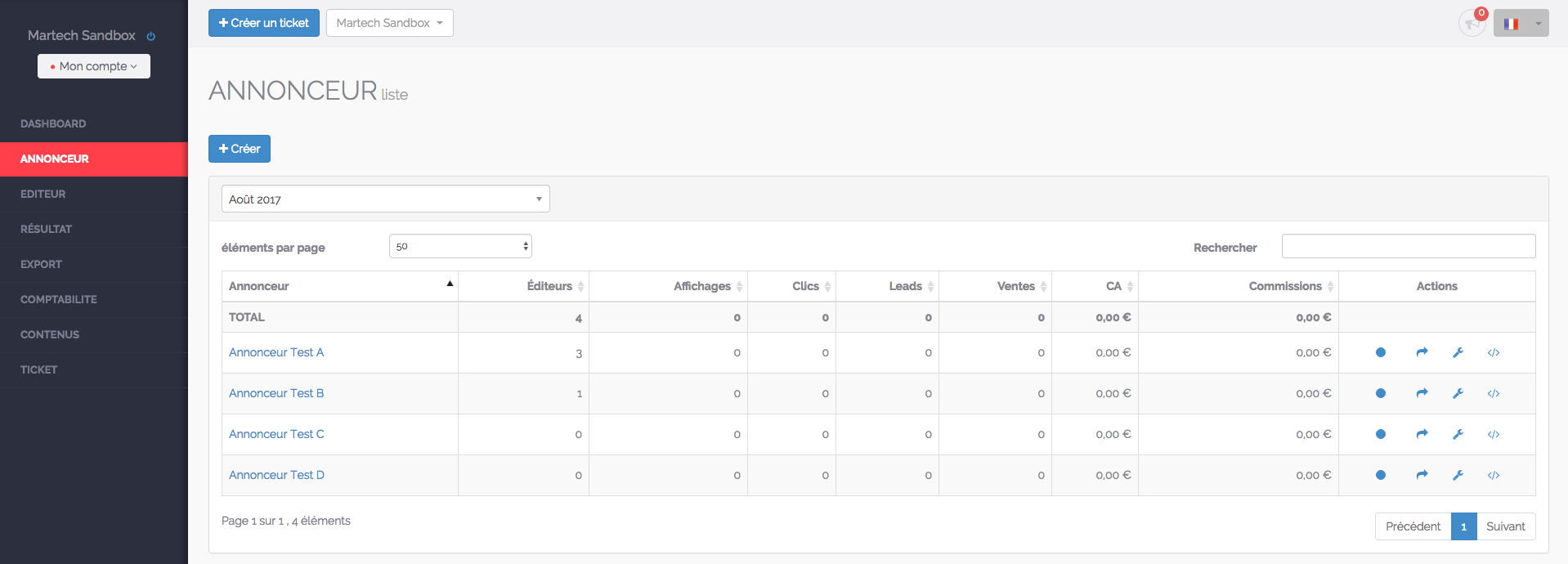Viewport: 1568px width, 564px height.
Task: Select page 1 in pagination
Action: [1463, 526]
